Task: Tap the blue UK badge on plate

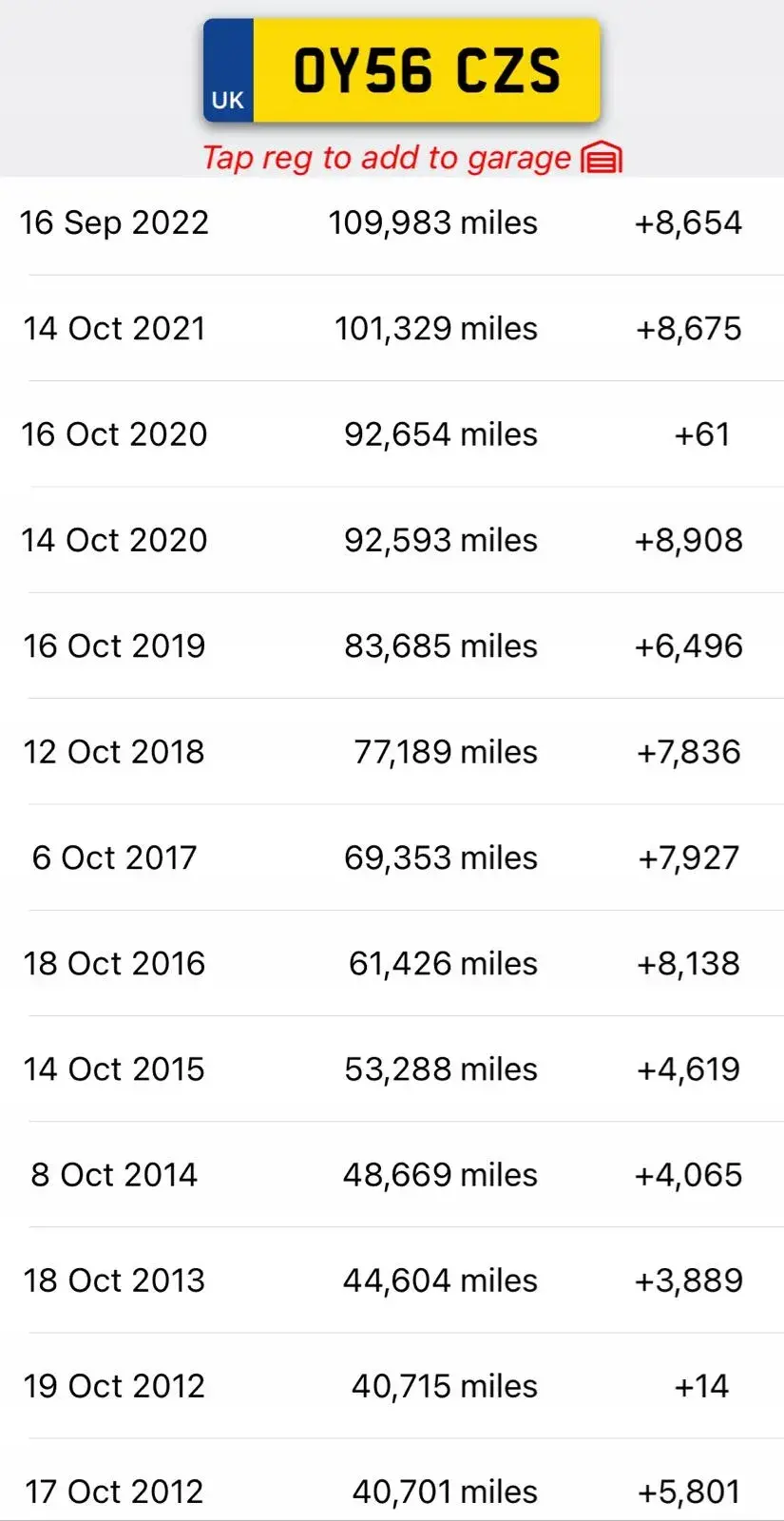Action: coord(228,71)
